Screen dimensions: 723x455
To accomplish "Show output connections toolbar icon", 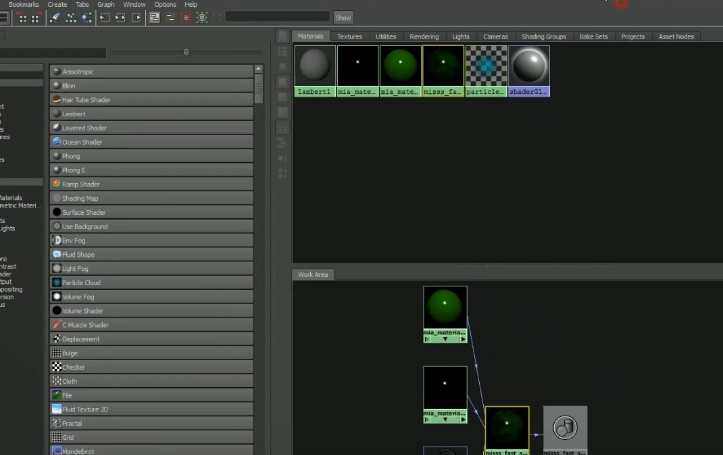I will 136,18.
